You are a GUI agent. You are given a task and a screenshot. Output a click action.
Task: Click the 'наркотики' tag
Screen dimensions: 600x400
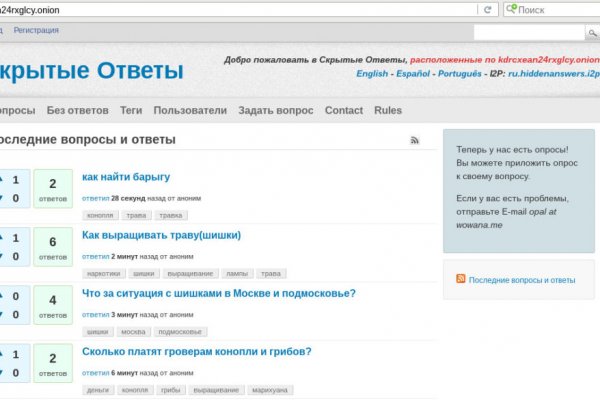pos(103,274)
